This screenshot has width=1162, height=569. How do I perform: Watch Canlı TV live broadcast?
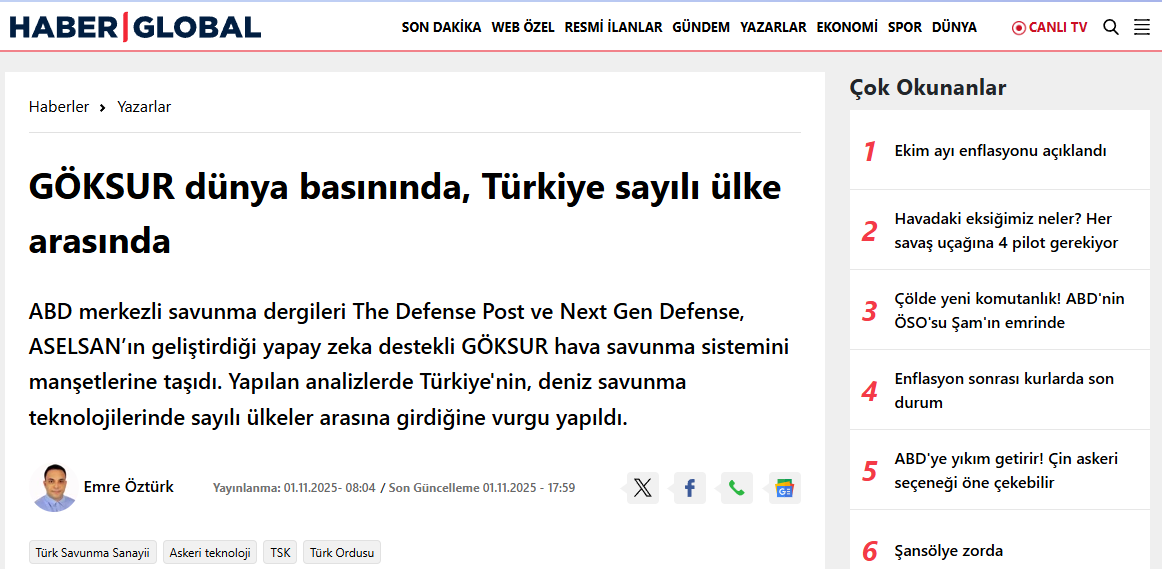pos(1049,28)
